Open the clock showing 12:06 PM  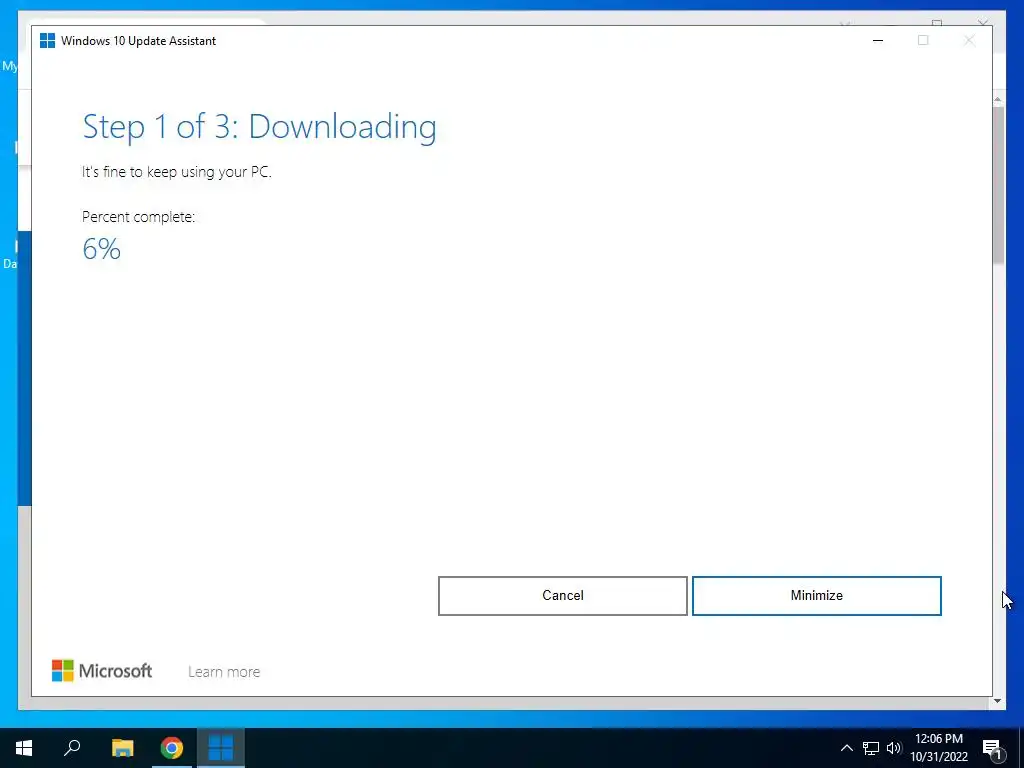(x=939, y=748)
